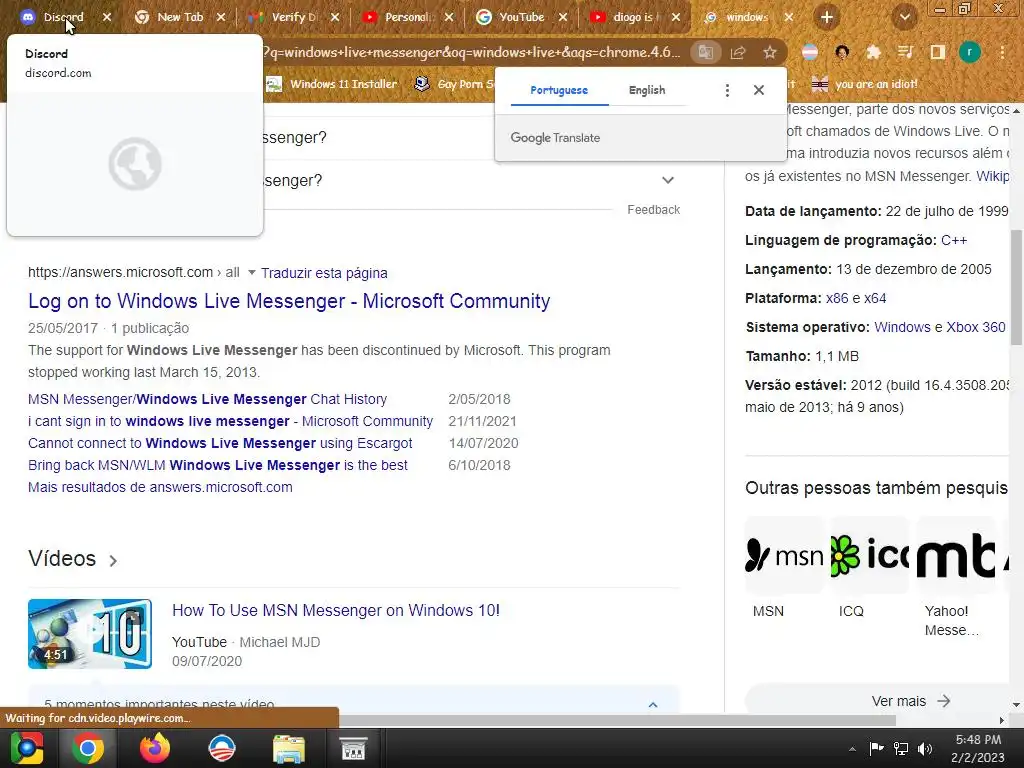Open 'MSN Messenger/Windows Live Messenger Chat History' link
This screenshot has width=1024, height=768.
click(207, 399)
